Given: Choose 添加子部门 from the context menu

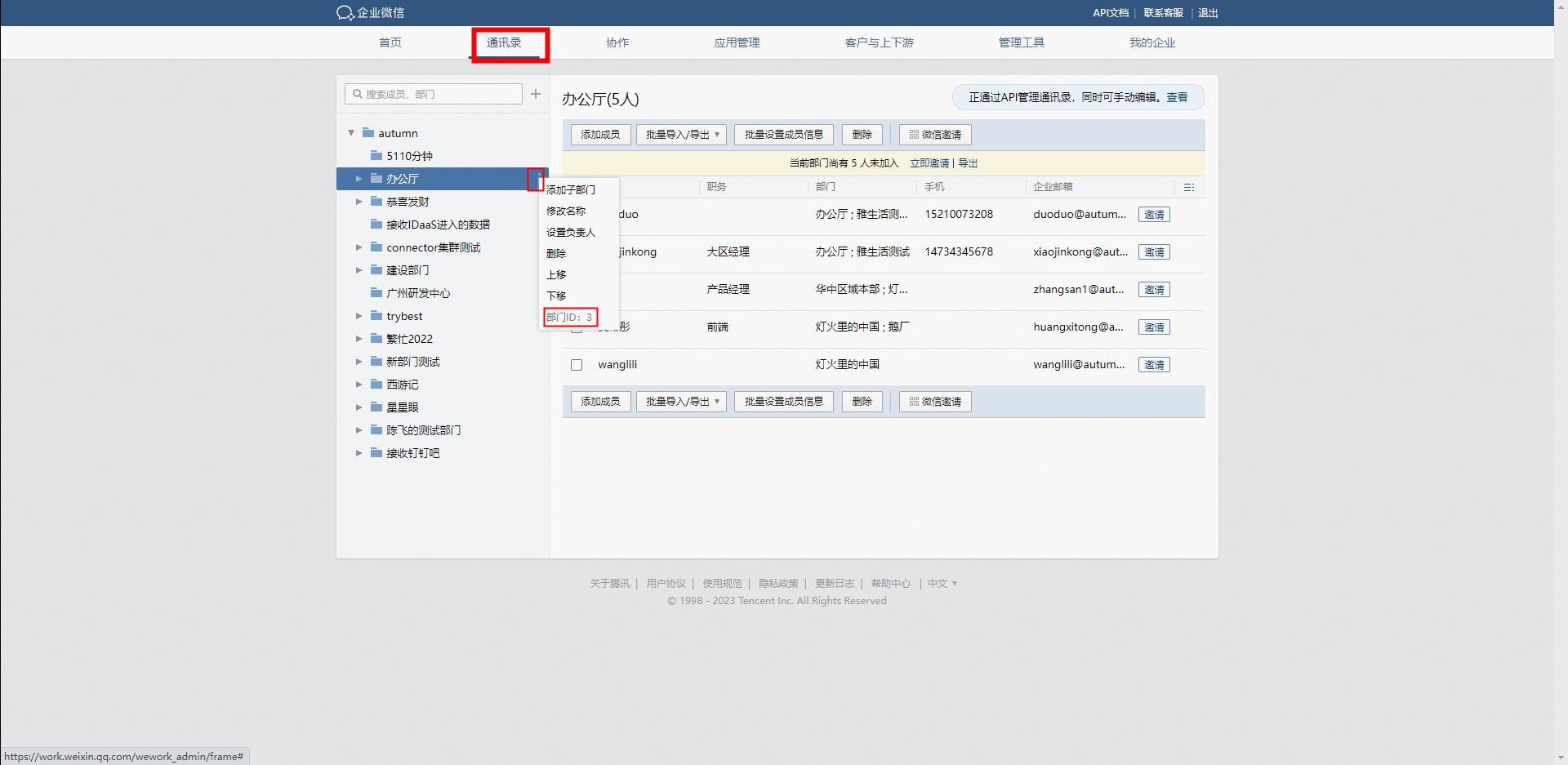Looking at the screenshot, I should coord(571,190).
